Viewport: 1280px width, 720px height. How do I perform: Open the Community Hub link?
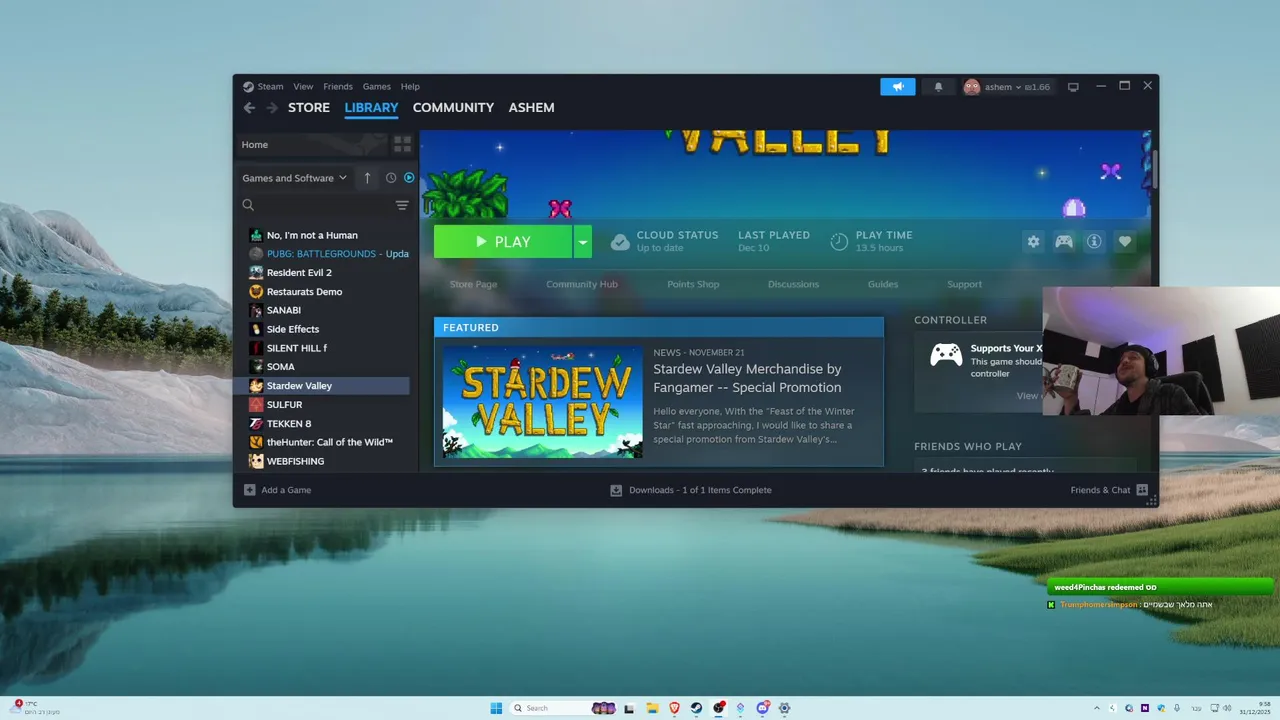582,284
